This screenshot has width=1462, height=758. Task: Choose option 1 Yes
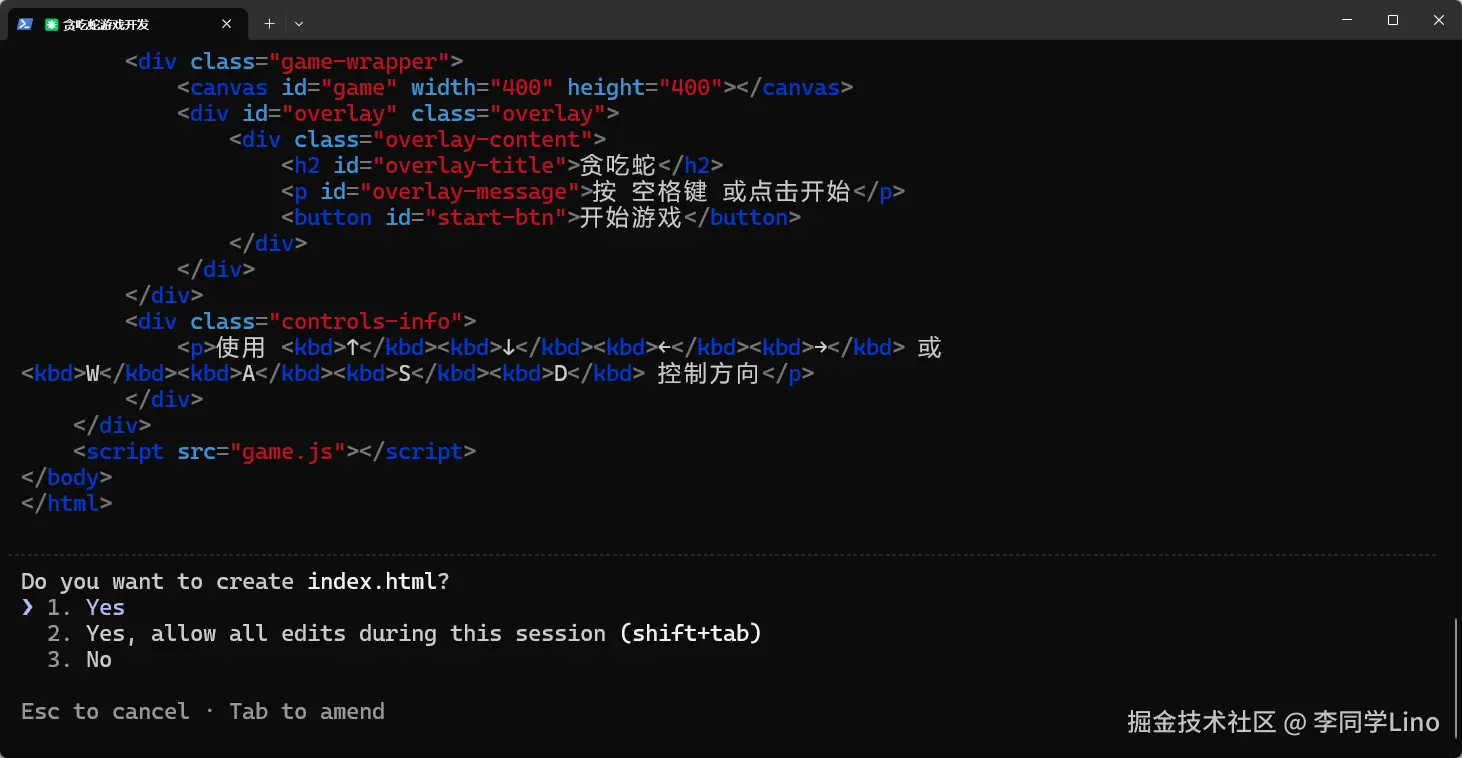(x=105, y=607)
